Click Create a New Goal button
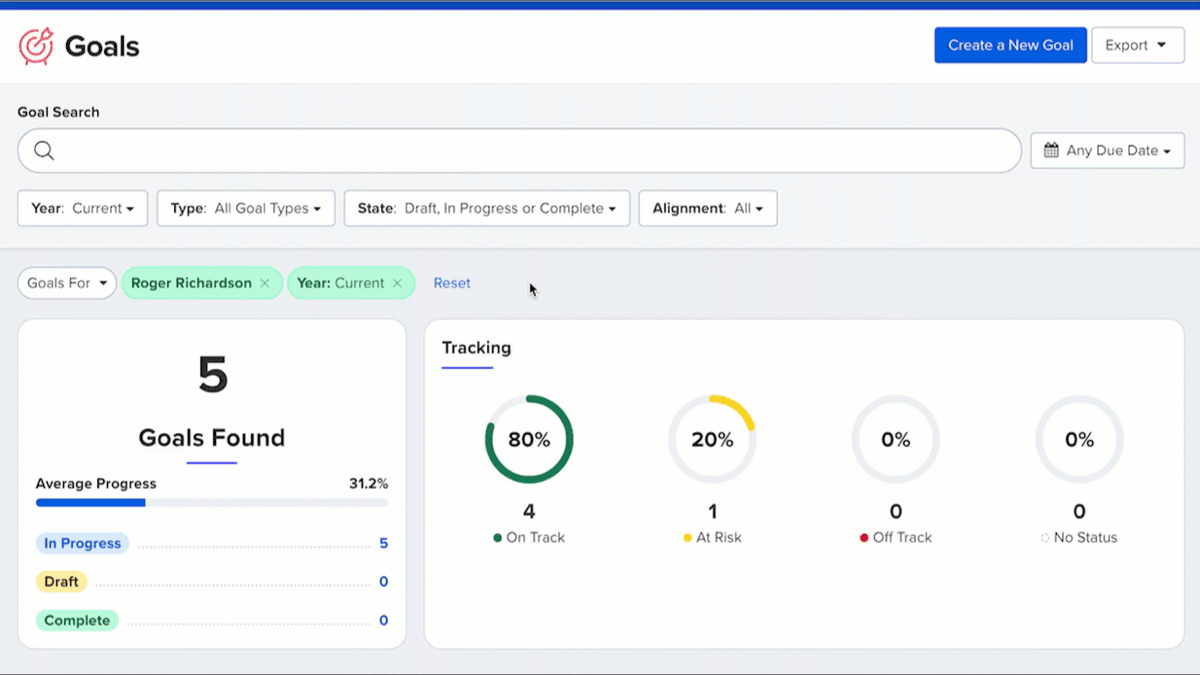Screen dimensions: 1200x675 (x=1010, y=45)
